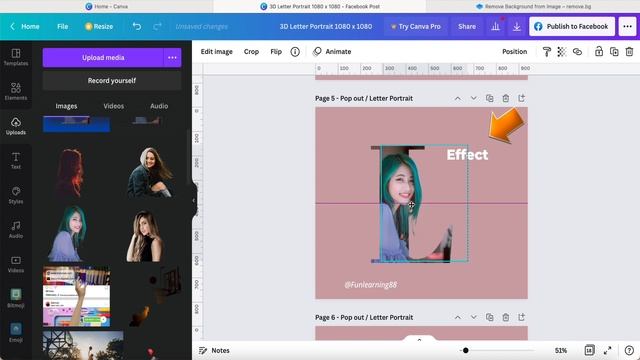The height and width of the screenshot is (360, 640).
Task: Select the teal-haired woman upload thumbnail
Action: pyautogui.click(x=67, y=233)
